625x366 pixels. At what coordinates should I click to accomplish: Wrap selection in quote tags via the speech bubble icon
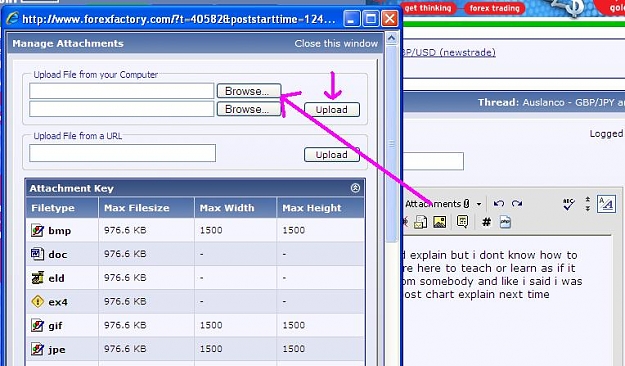point(462,222)
